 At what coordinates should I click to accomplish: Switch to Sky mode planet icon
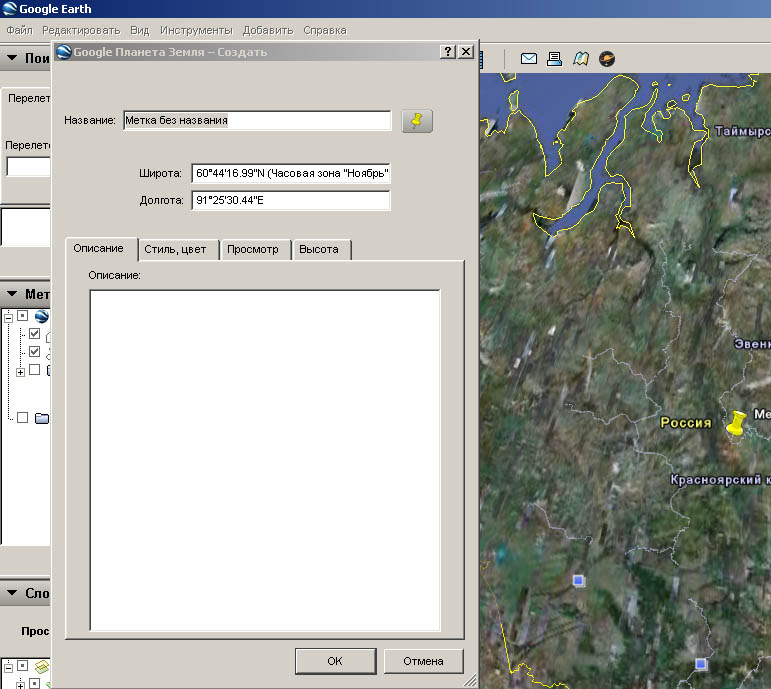(x=607, y=59)
